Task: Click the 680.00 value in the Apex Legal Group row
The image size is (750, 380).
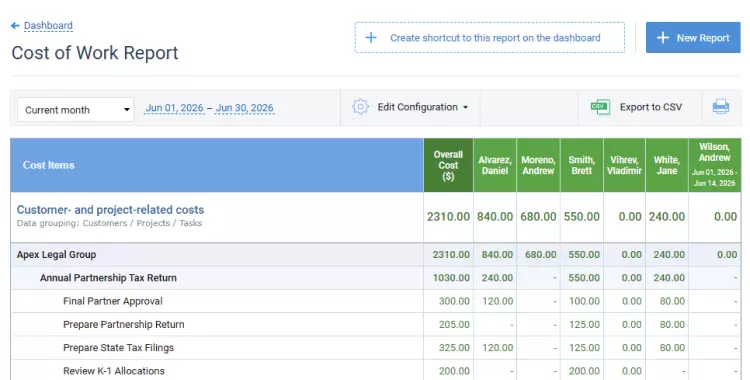Action: tap(540, 255)
